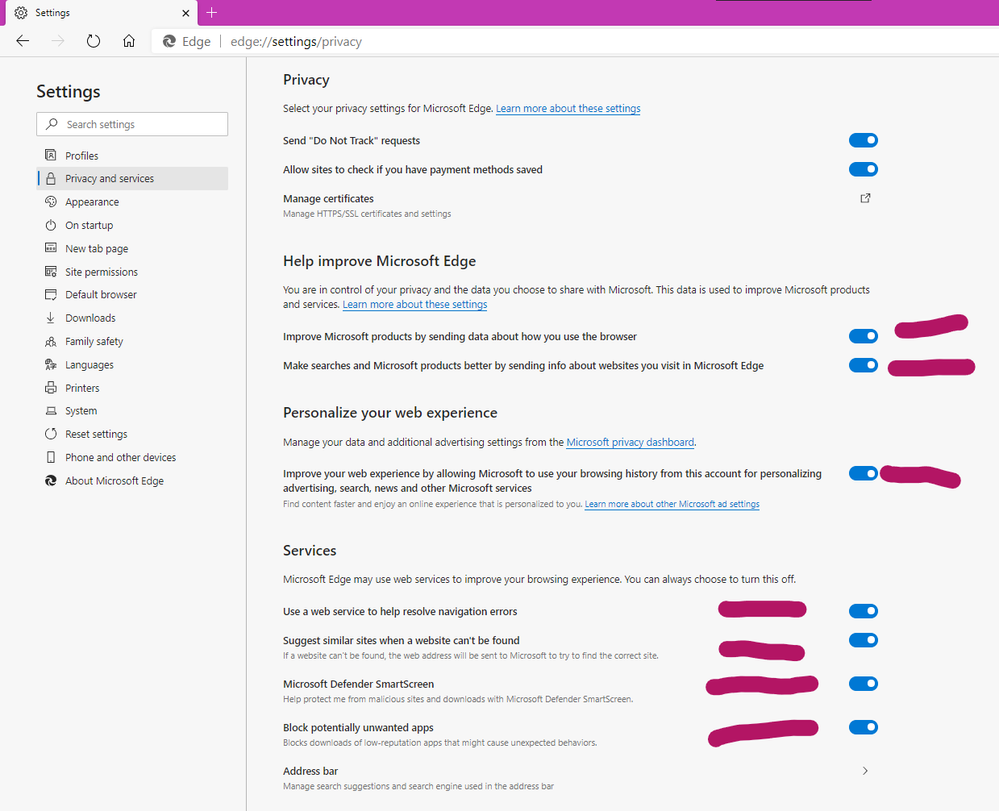
Task: Open Languages settings section
Action: pos(133,364)
